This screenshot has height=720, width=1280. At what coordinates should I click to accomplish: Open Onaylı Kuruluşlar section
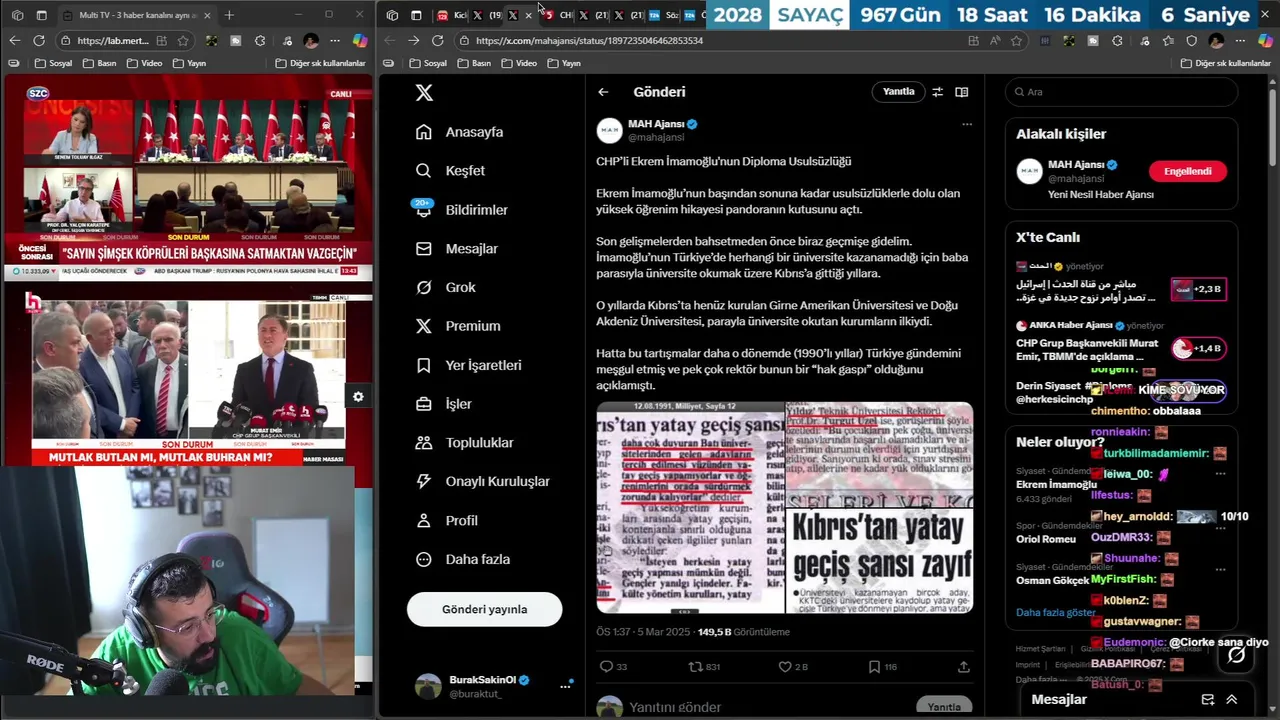point(482,482)
